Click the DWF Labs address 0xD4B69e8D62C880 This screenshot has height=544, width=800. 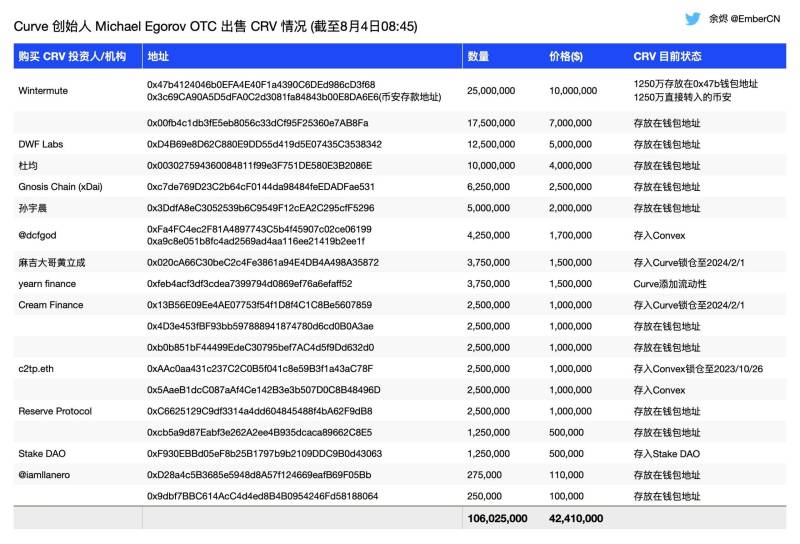point(264,144)
